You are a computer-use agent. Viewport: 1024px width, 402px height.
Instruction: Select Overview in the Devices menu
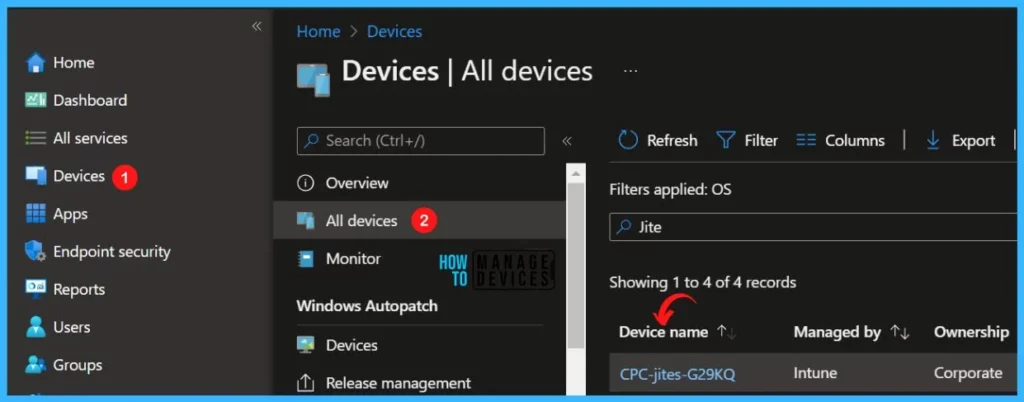click(357, 183)
